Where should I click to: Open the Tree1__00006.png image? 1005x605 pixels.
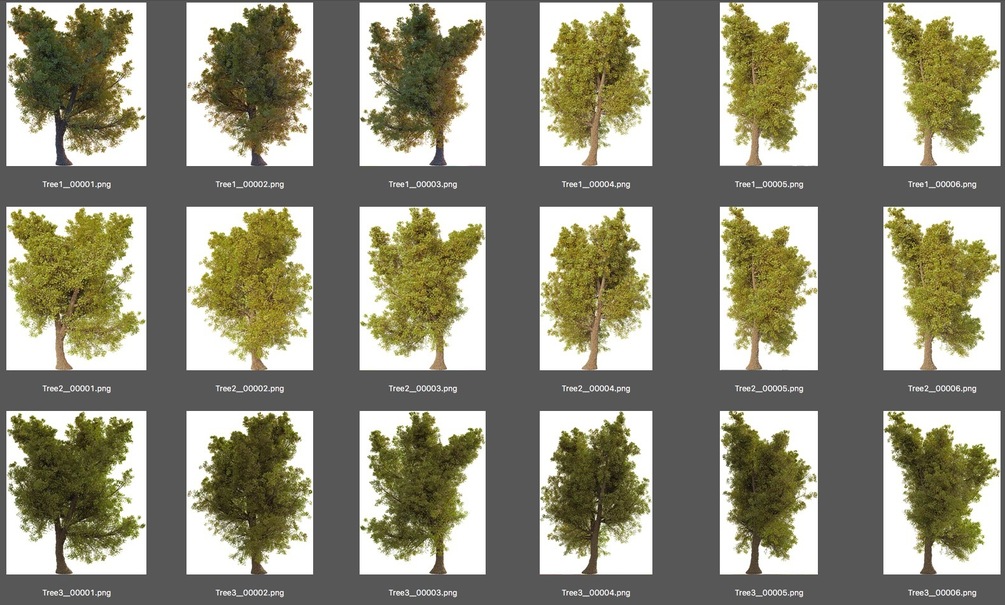[940, 85]
